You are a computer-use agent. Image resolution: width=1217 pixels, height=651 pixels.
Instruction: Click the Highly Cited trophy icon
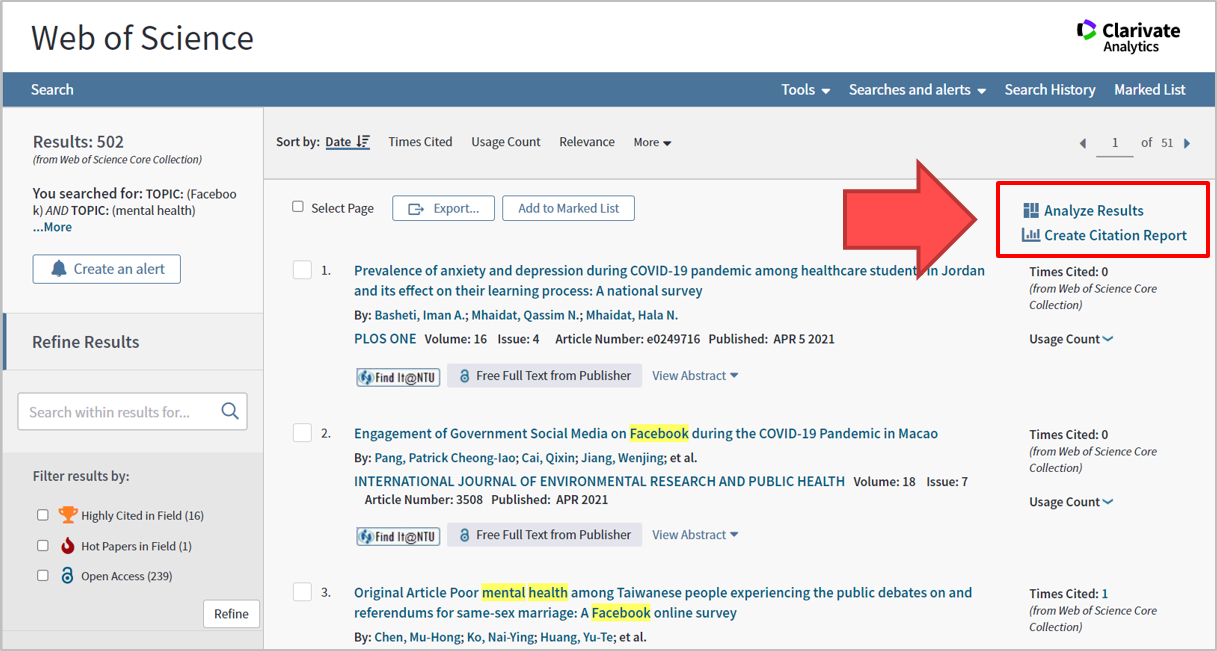coord(68,515)
